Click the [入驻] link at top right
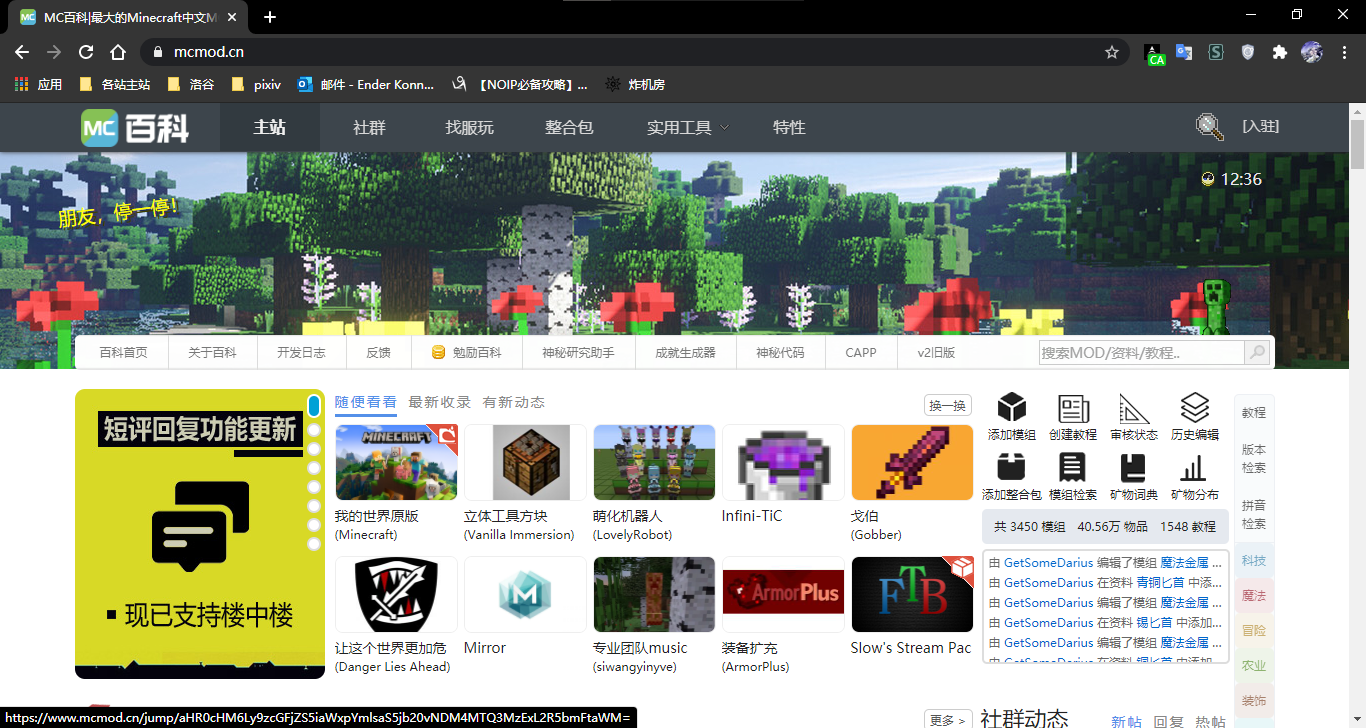The image size is (1366, 728). point(1261,127)
